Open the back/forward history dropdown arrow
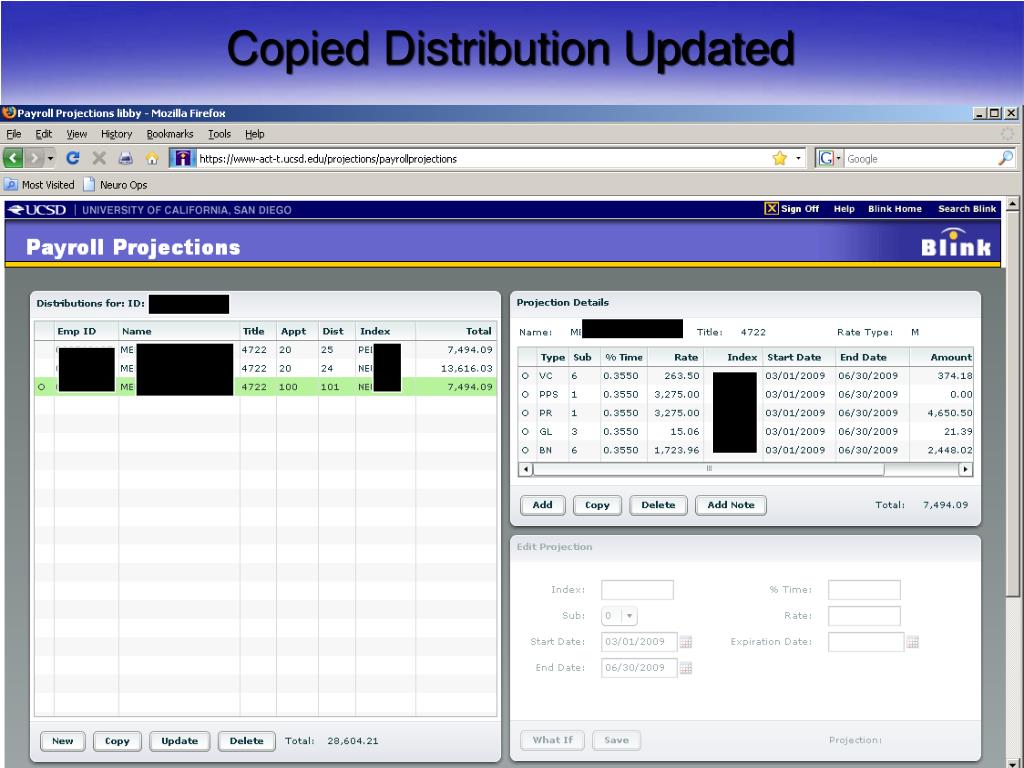This screenshot has height=768, width=1024. pos(50,158)
